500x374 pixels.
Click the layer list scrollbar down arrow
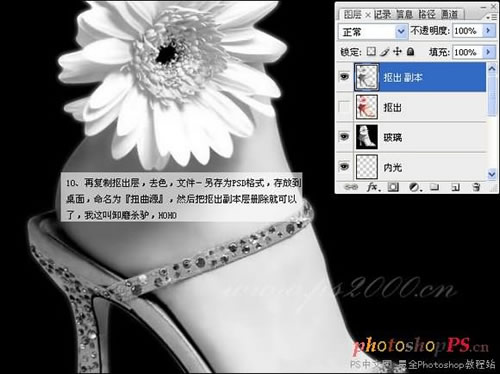[492, 174]
